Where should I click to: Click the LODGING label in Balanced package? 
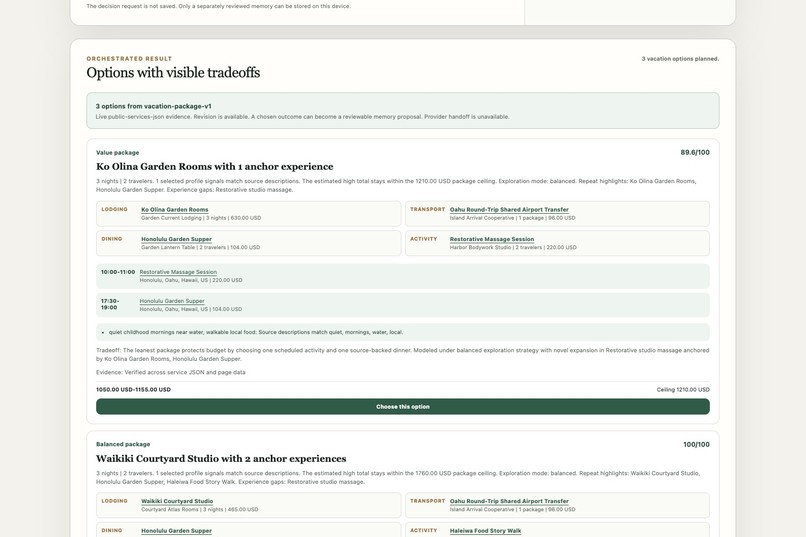click(114, 501)
